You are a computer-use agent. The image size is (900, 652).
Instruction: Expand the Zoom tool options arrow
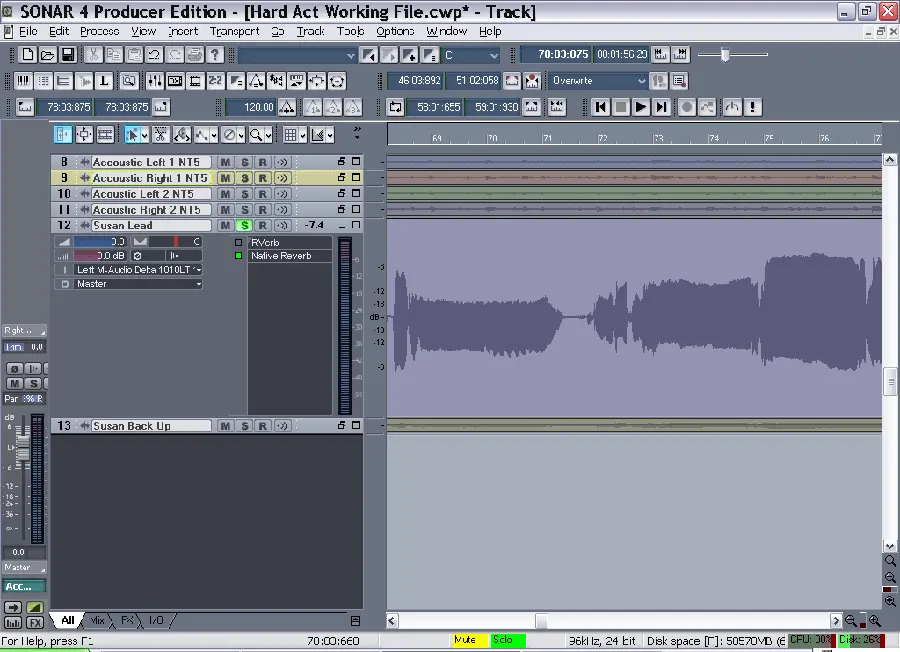click(x=269, y=135)
